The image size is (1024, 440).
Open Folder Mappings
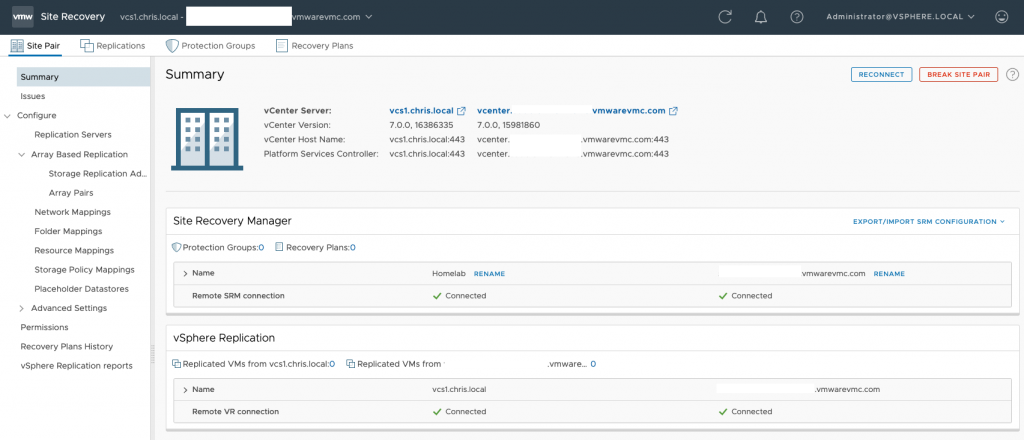(x=68, y=231)
